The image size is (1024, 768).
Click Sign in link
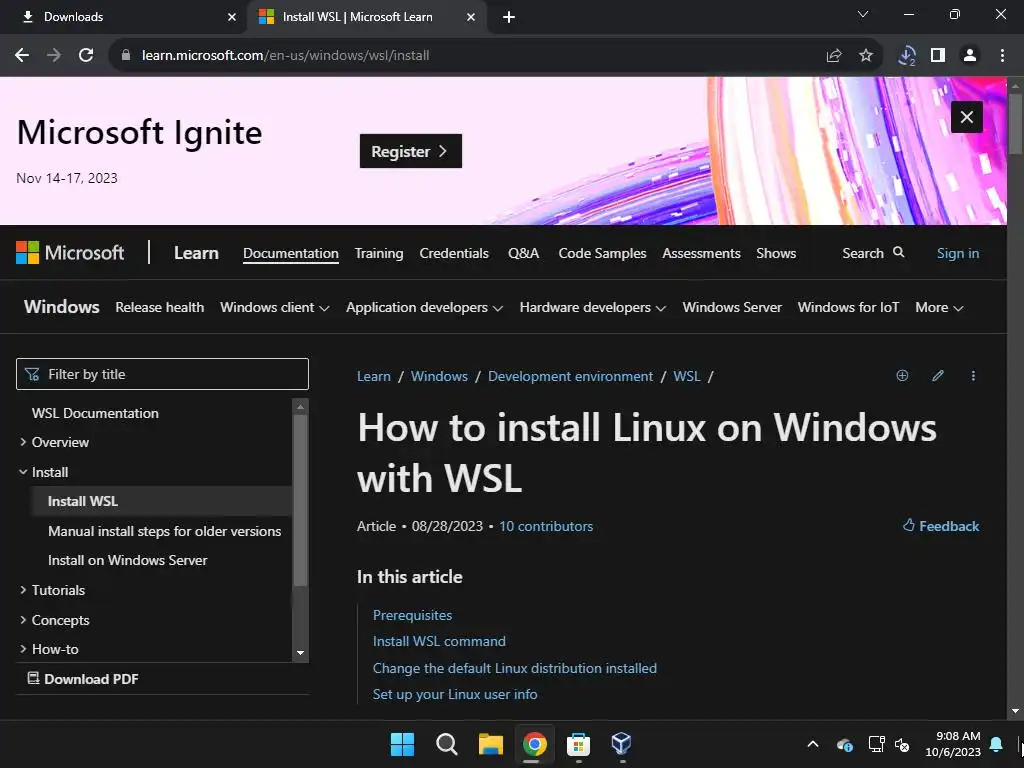point(957,253)
